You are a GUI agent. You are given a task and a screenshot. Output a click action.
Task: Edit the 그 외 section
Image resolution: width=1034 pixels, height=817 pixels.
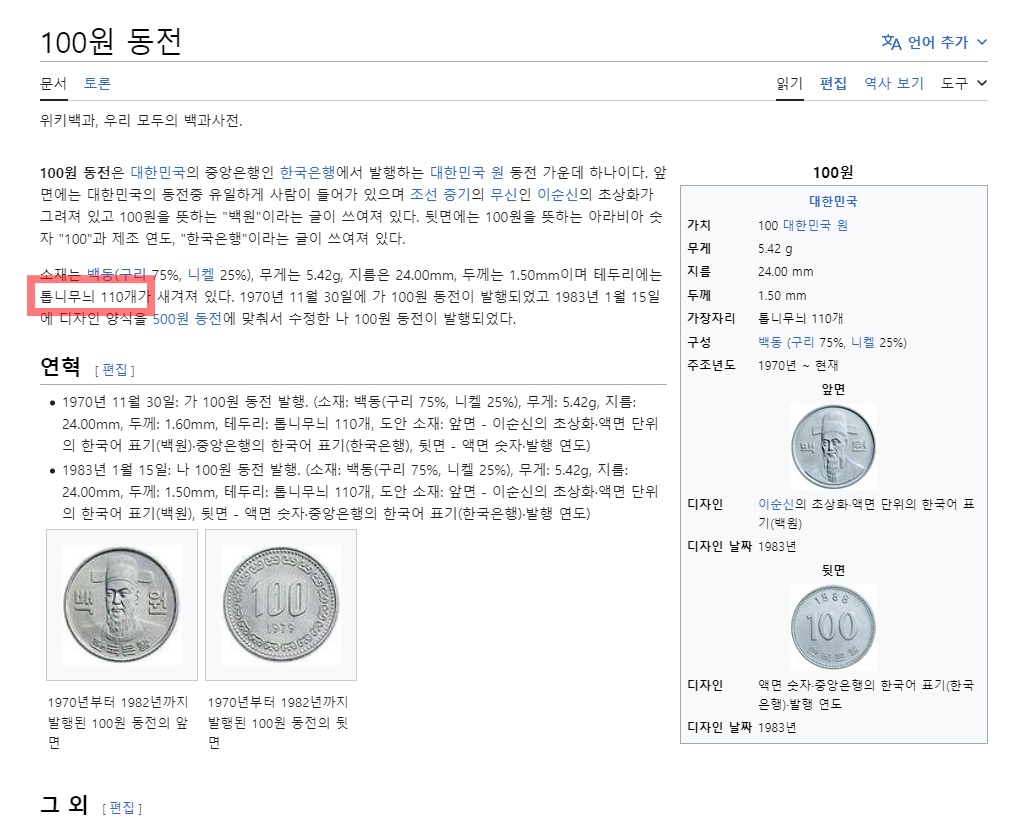click(122, 808)
